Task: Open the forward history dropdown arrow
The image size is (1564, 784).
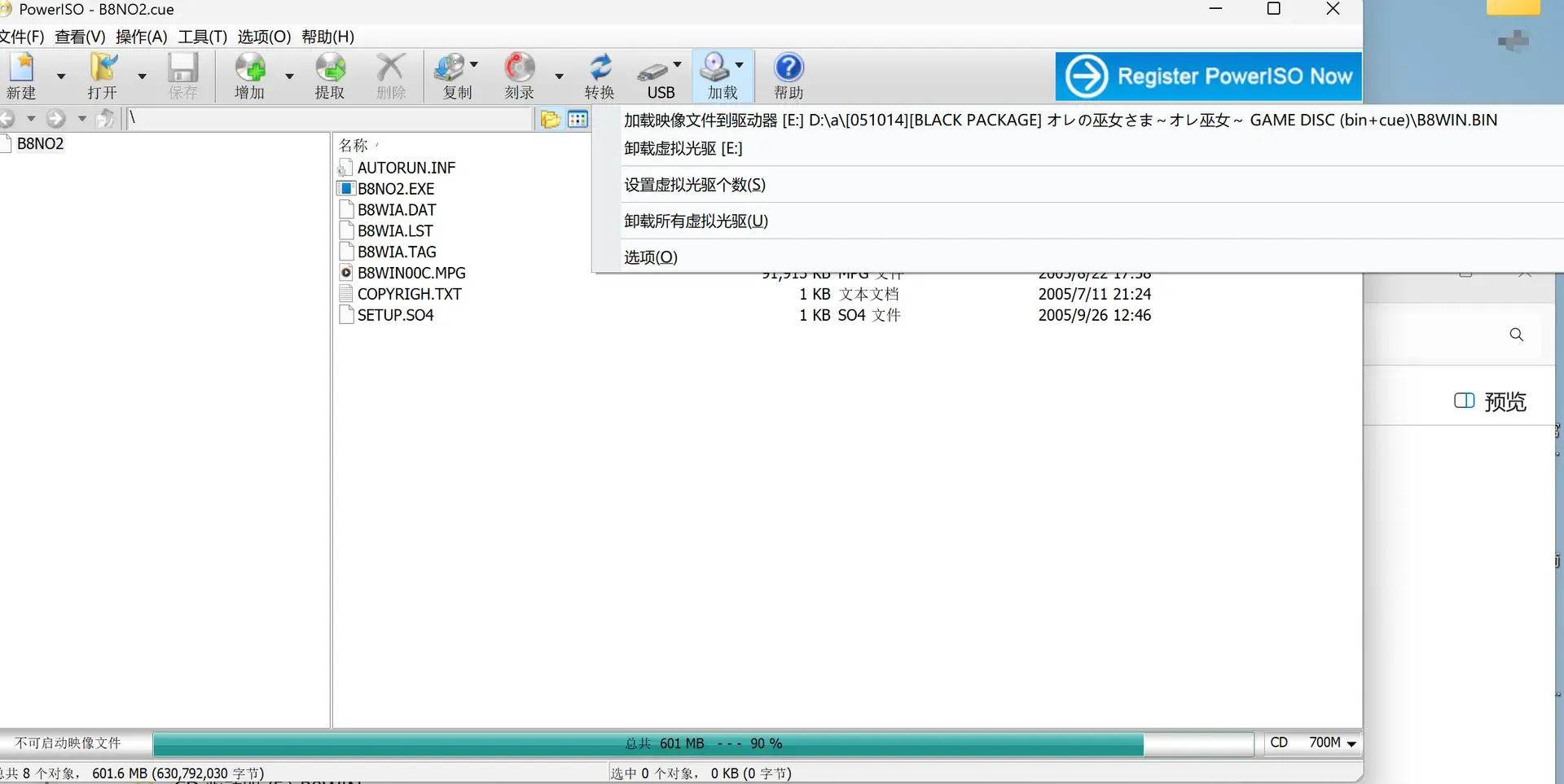Action: pos(81,119)
